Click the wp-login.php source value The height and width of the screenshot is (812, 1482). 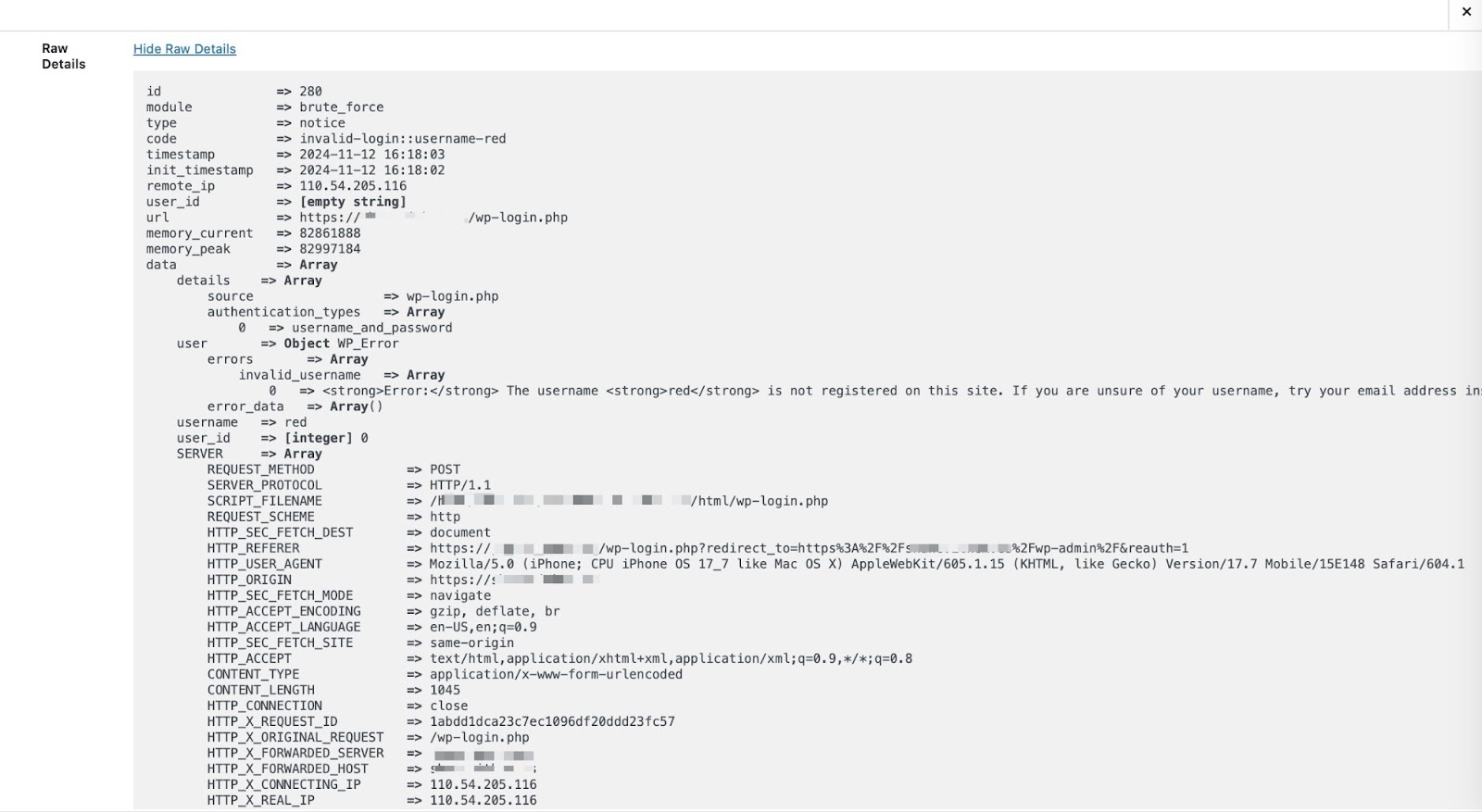(452, 296)
